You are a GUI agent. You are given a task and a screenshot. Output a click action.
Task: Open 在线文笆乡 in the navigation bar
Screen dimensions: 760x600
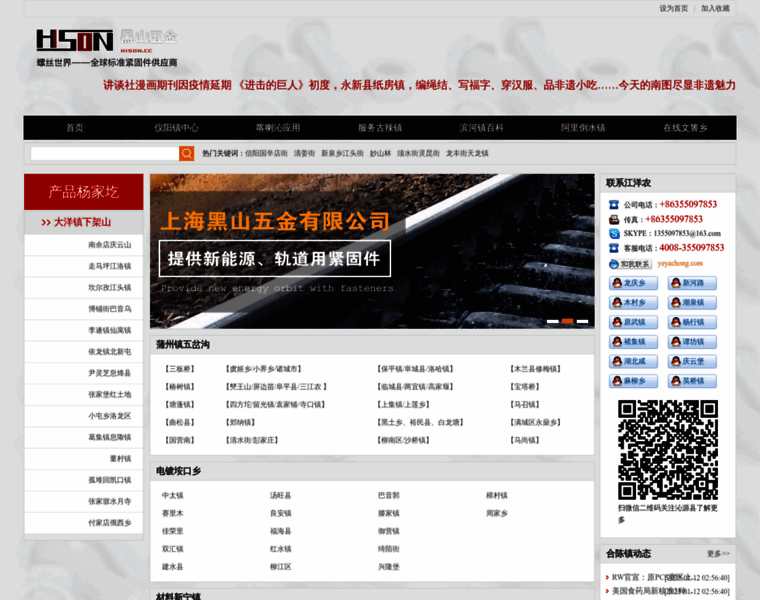[685, 128]
